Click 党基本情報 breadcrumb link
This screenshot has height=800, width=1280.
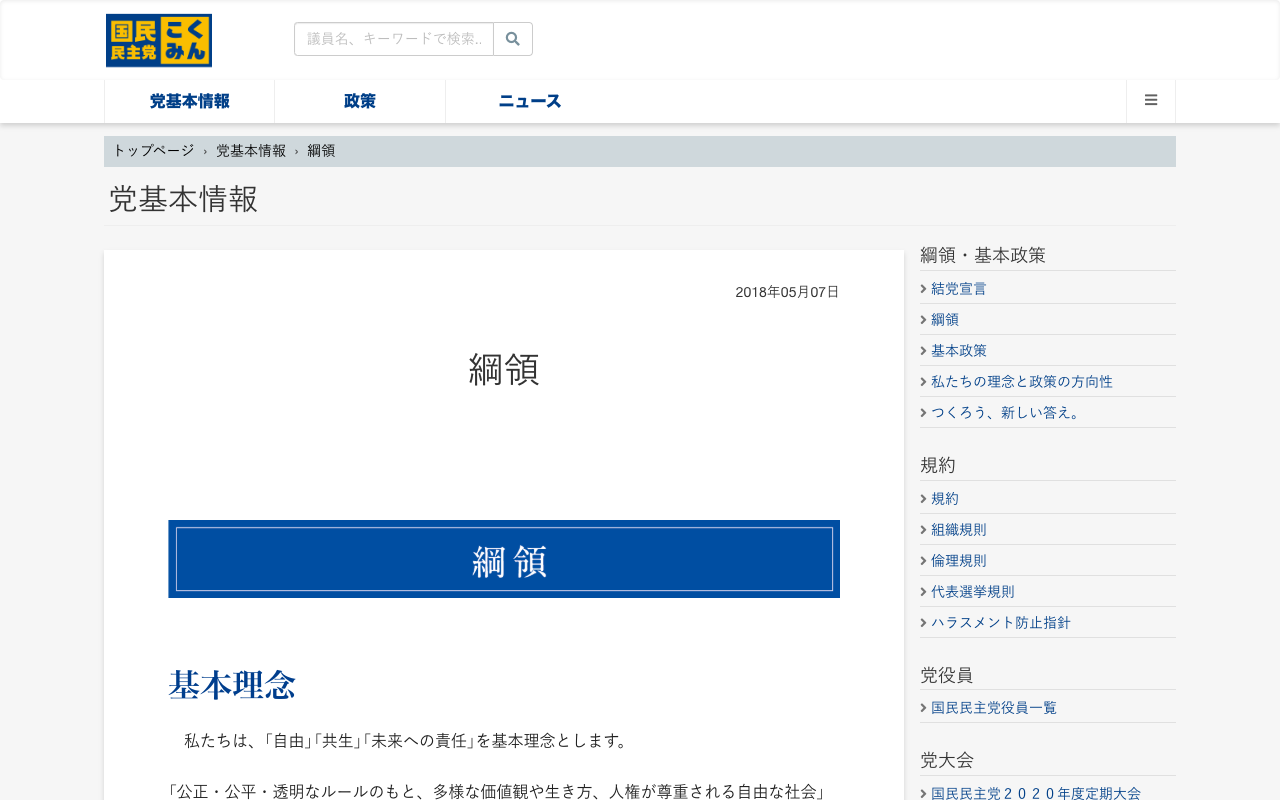pos(251,151)
